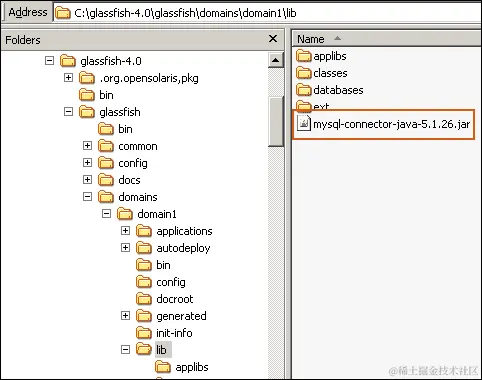Click the docs folder icon

click(106, 180)
